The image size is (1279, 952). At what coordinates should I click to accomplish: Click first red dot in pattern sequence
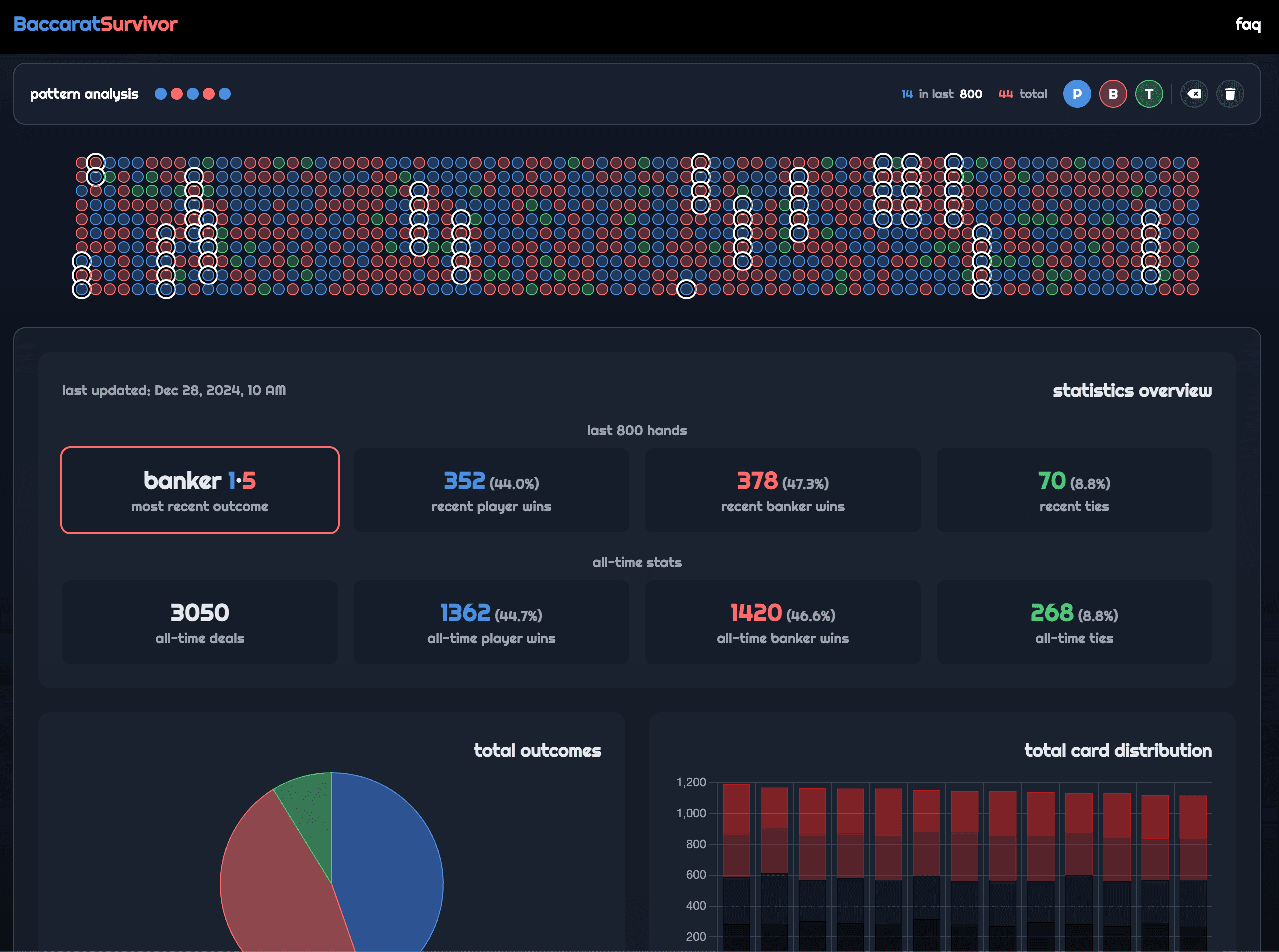click(x=177, y=94)
